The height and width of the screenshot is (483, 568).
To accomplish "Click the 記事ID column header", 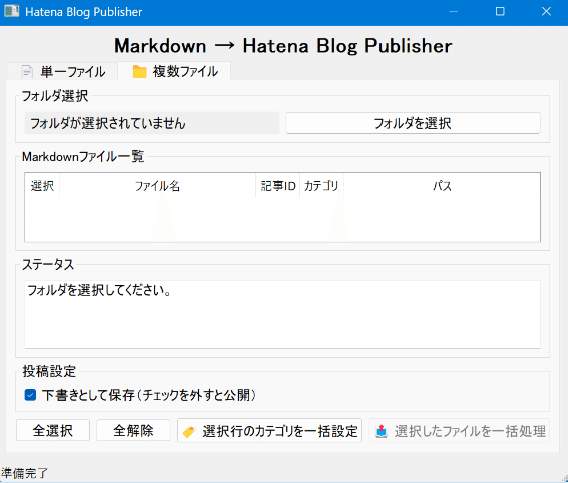I will [278, 186].
